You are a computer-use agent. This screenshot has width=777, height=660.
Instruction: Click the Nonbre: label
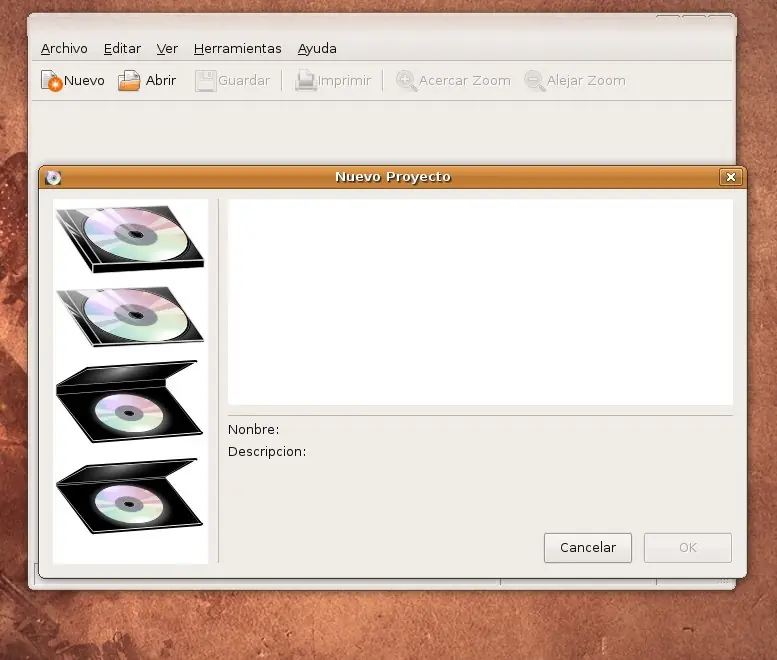[253, 430]
